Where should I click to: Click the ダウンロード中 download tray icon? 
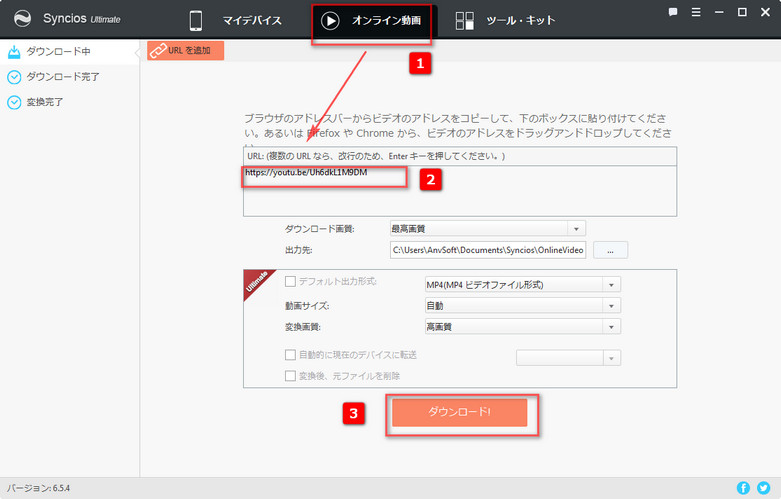point(14,51)
